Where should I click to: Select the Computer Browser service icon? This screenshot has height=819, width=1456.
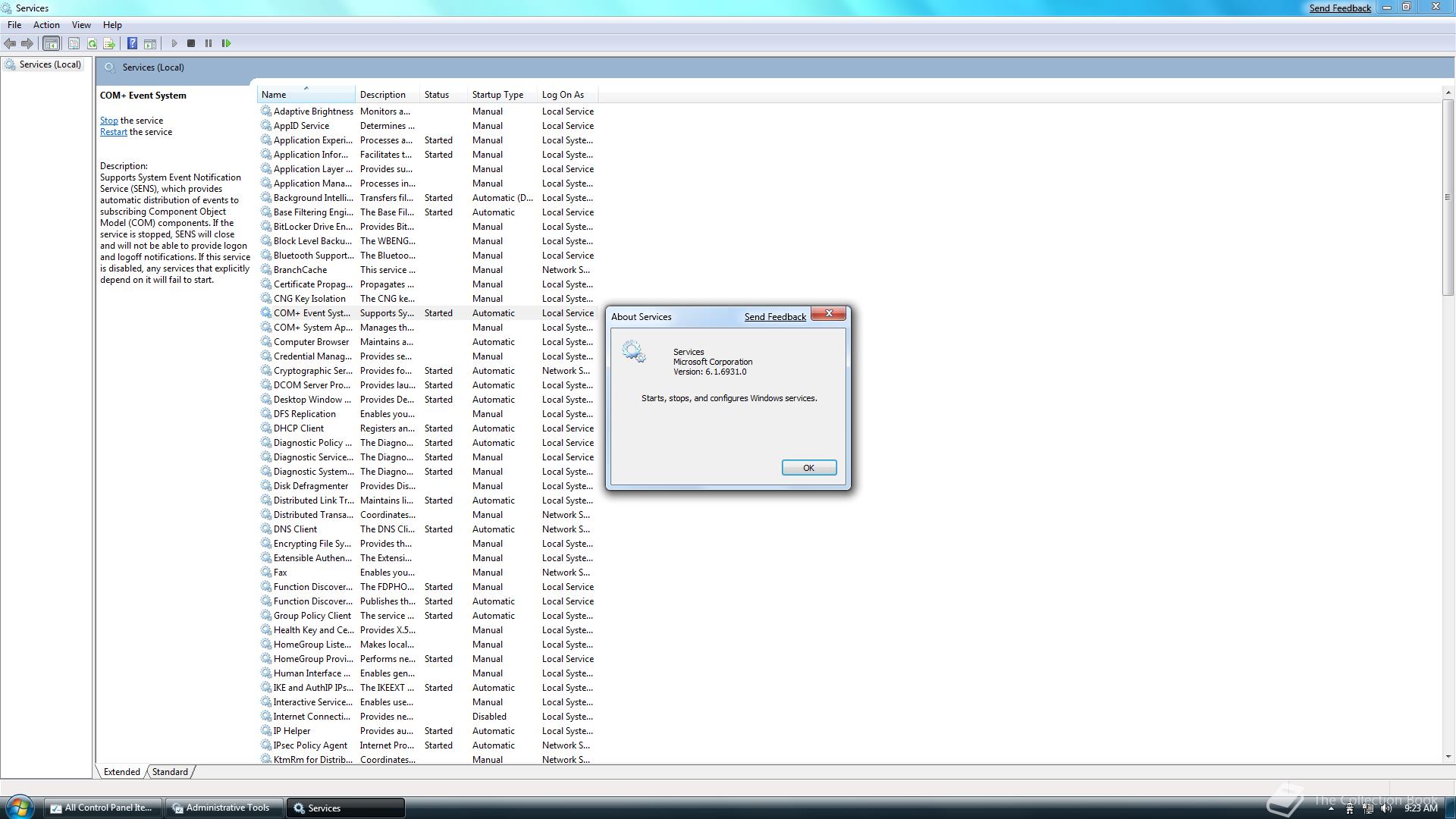tap(266, 342)
